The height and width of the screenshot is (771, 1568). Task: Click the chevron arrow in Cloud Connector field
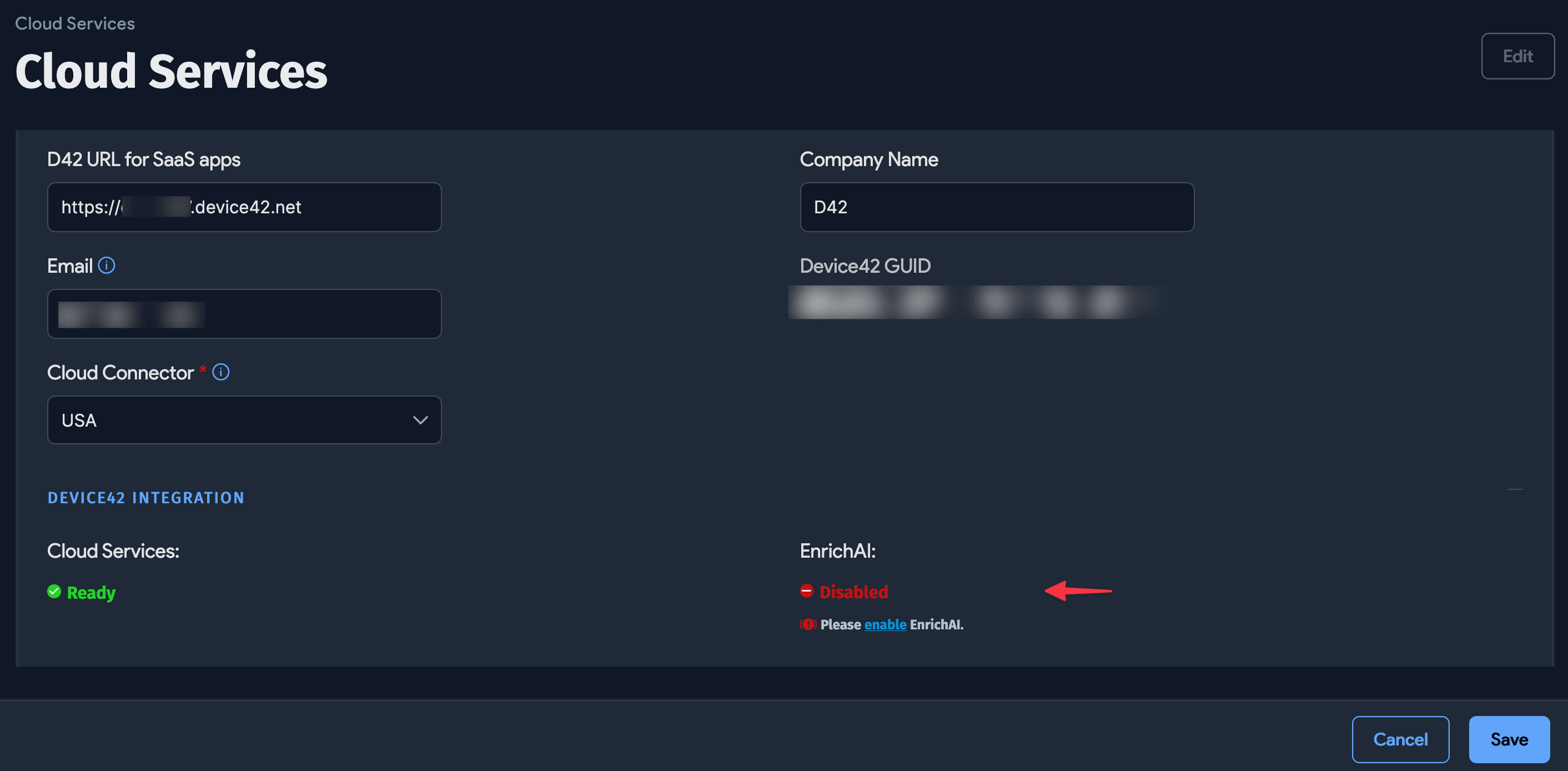click(x=420, y=420)
